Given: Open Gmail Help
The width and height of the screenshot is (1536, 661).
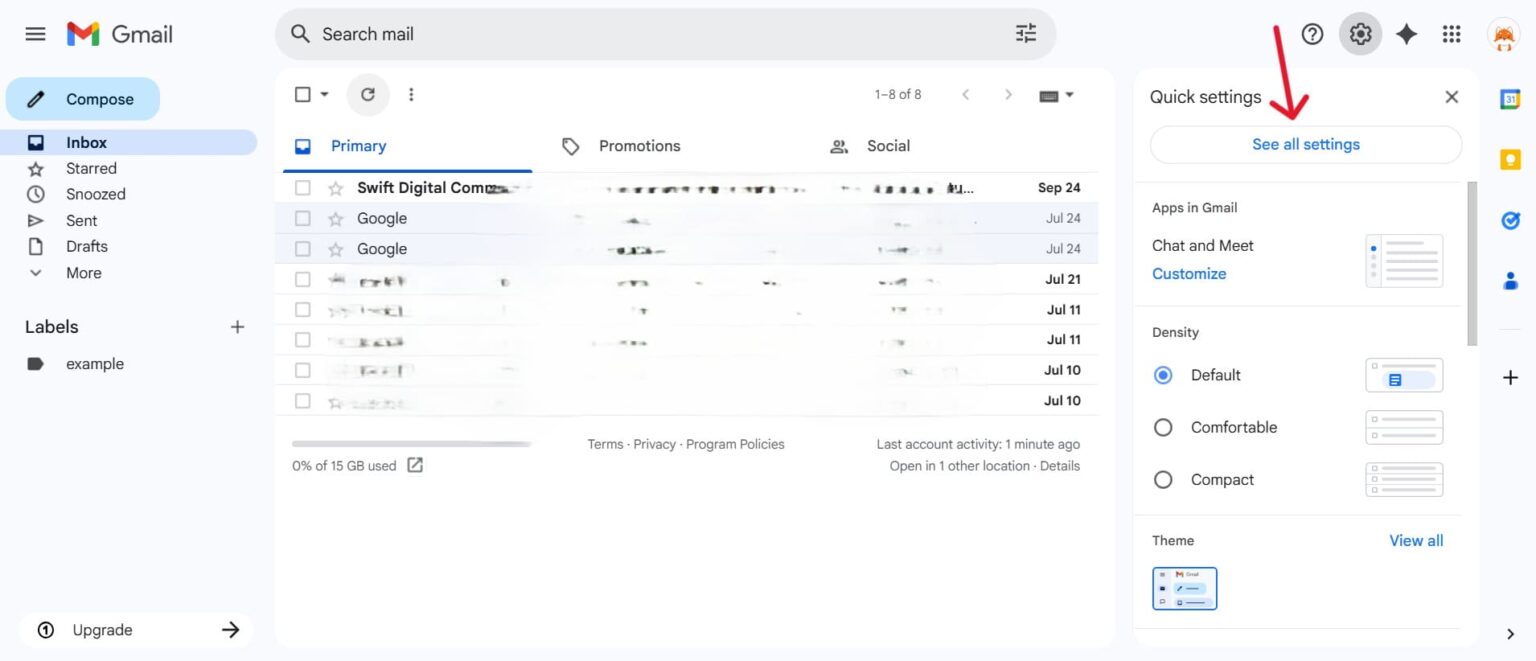Looking at the screenshot, I should (x=1312, y=33).
